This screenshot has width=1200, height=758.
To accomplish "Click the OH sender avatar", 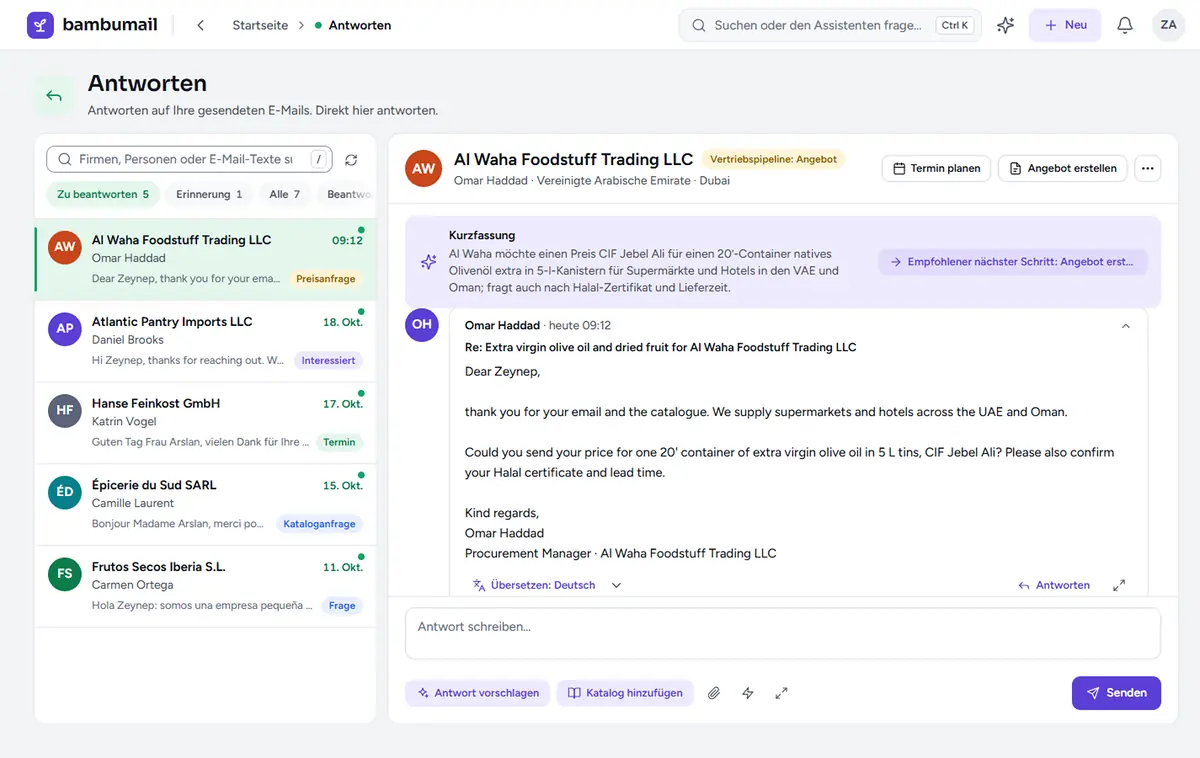I will click(422, 325).
